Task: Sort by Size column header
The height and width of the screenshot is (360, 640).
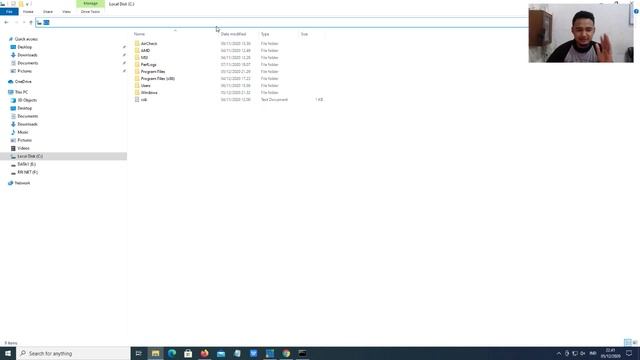Action: click(x=304, y=34)
